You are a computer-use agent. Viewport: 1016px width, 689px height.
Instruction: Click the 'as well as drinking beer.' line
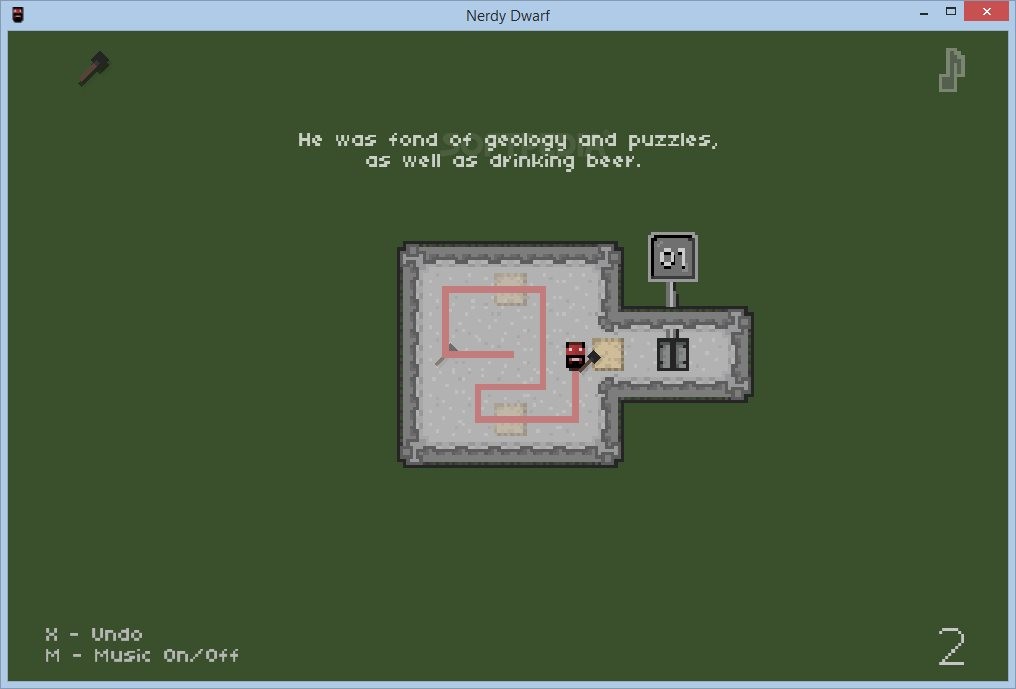coord(503,161)
